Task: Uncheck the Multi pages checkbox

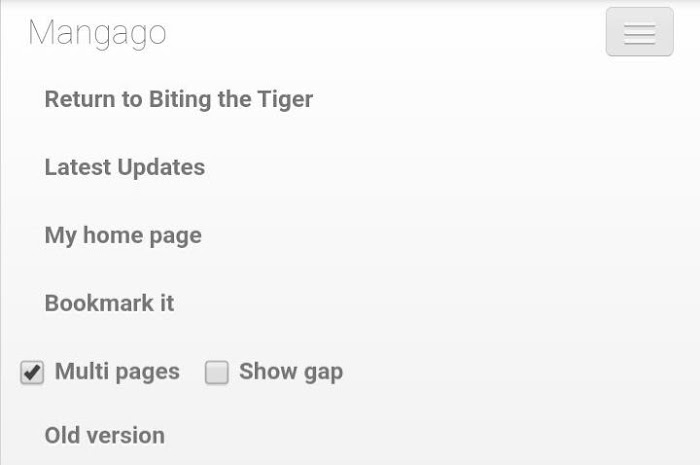Action: pyautogui.click(x=33, y=373)
